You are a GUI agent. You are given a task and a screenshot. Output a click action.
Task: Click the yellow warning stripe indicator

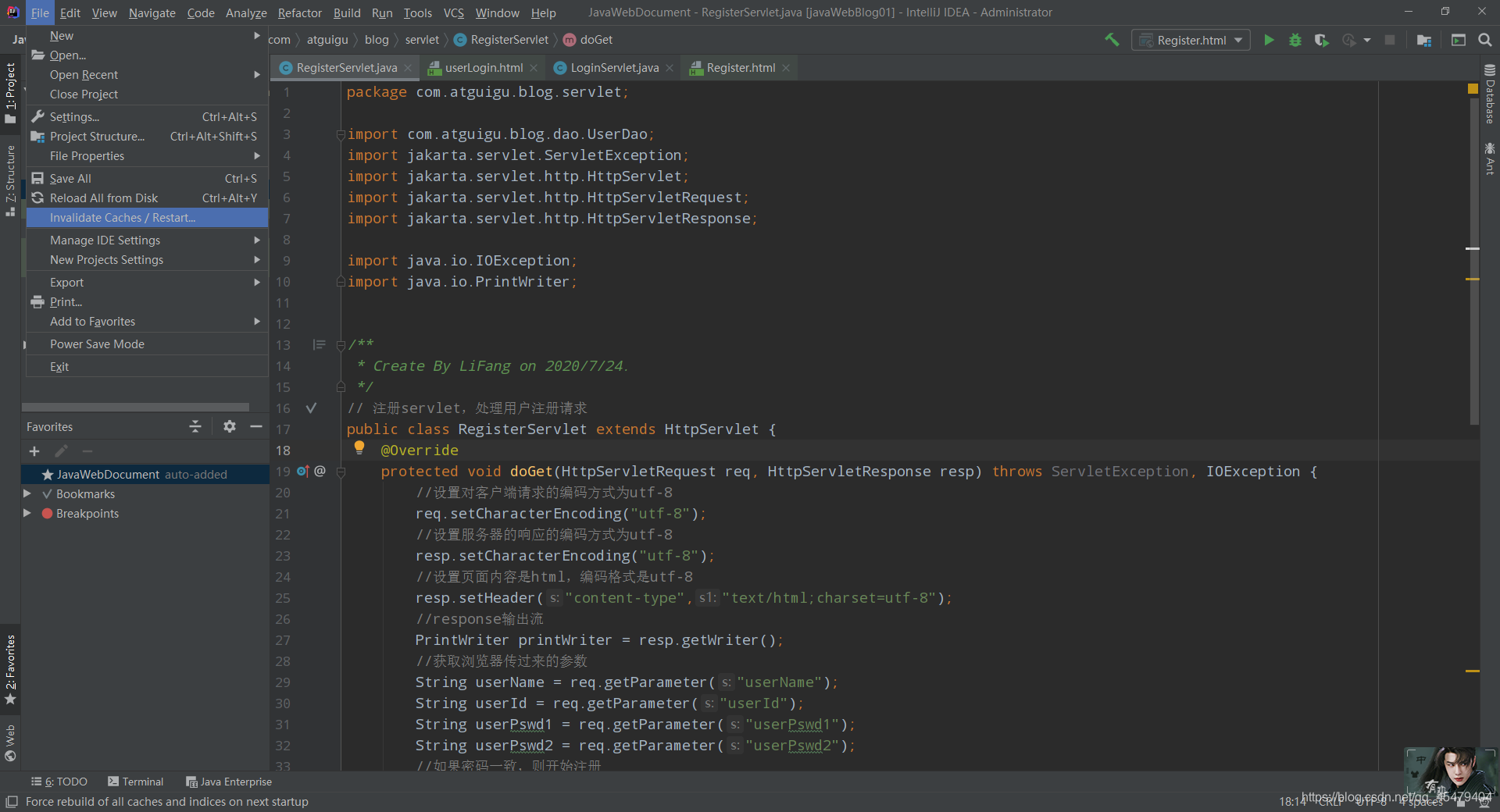tap(1473, 90)
